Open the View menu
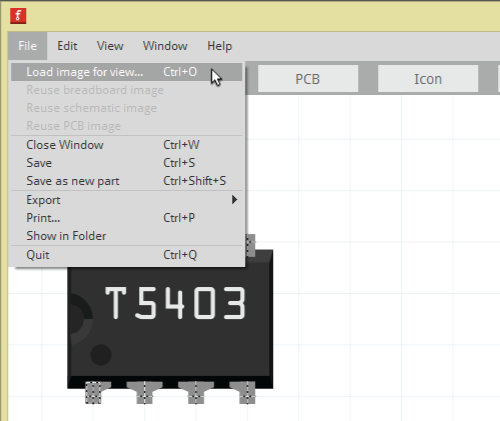This screenshot has width=500, height=421. [110, 46]
